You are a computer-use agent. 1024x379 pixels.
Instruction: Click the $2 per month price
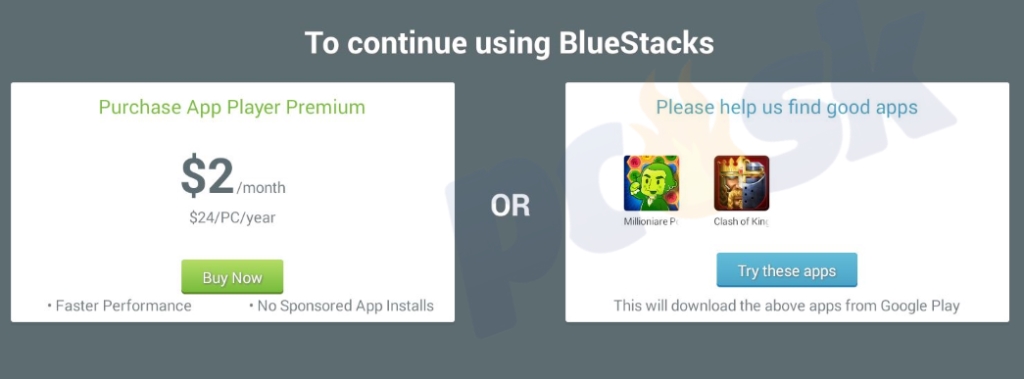(x=233, y=176)
